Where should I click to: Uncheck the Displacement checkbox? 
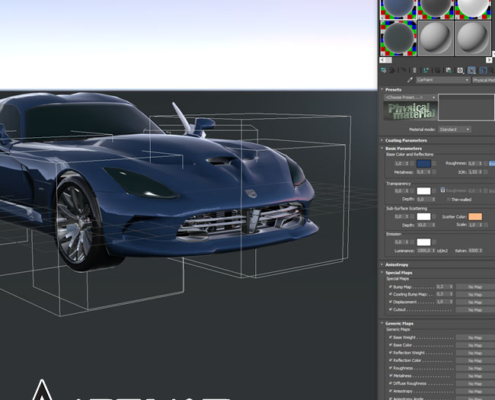(390, 302)
